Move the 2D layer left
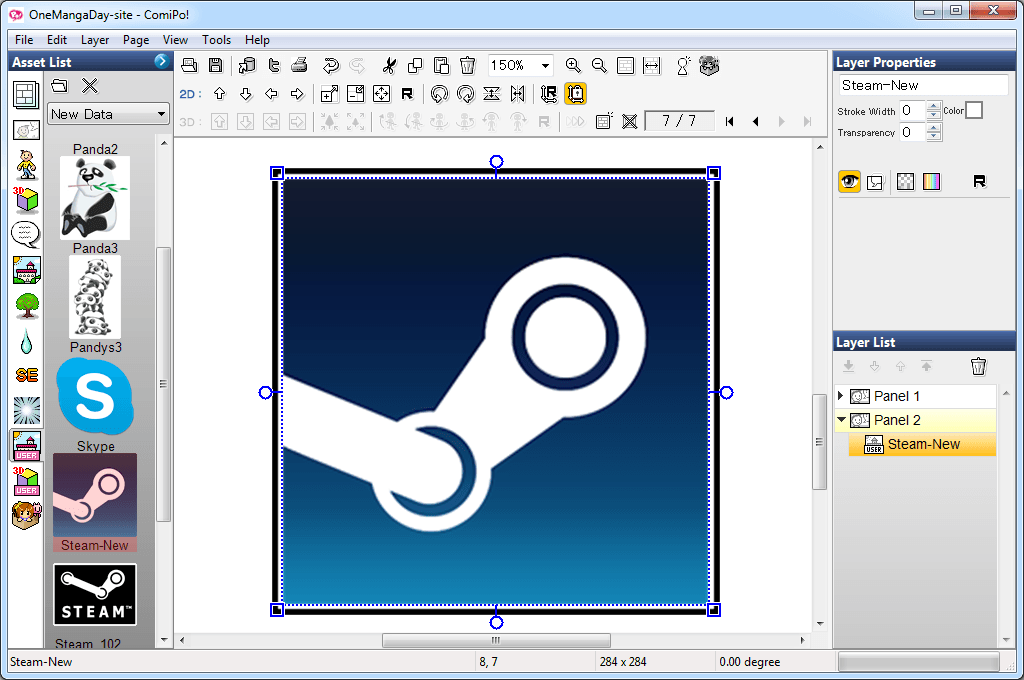 click(x=271, y=94)
